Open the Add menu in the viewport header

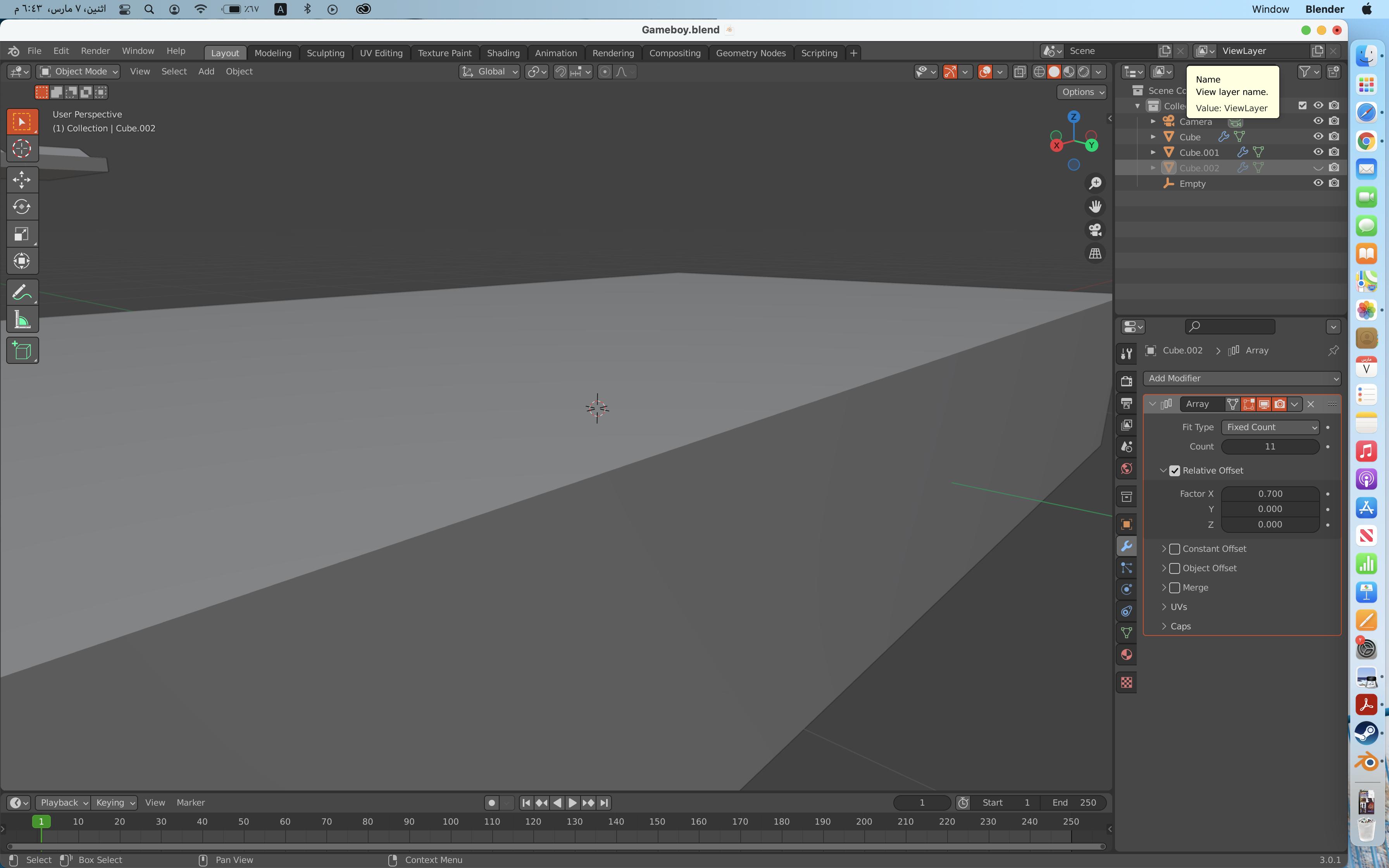[x=206, y=71]
